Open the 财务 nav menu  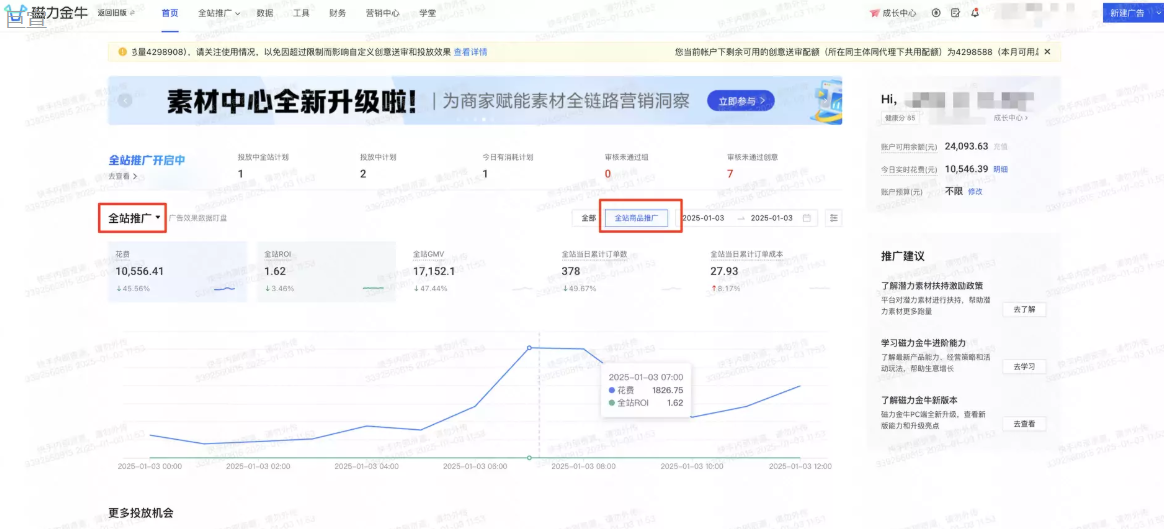(337, 13)
